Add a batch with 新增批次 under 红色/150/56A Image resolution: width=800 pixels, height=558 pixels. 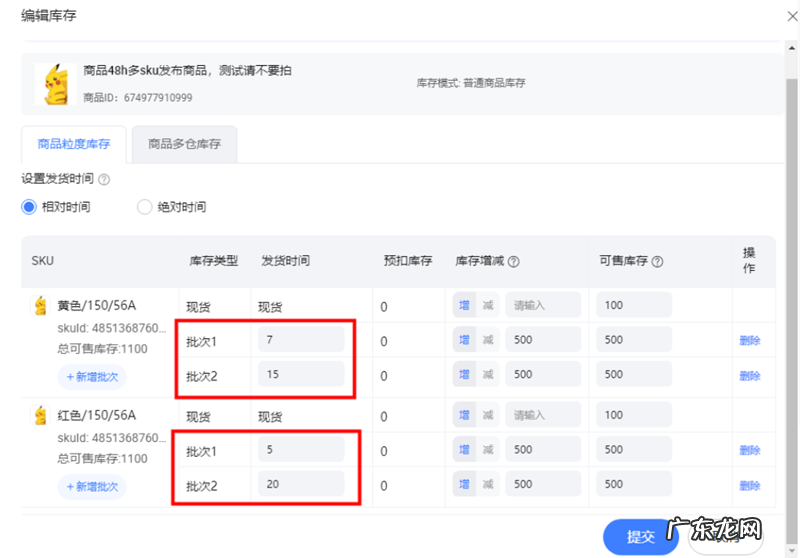(x=92, y=487)
